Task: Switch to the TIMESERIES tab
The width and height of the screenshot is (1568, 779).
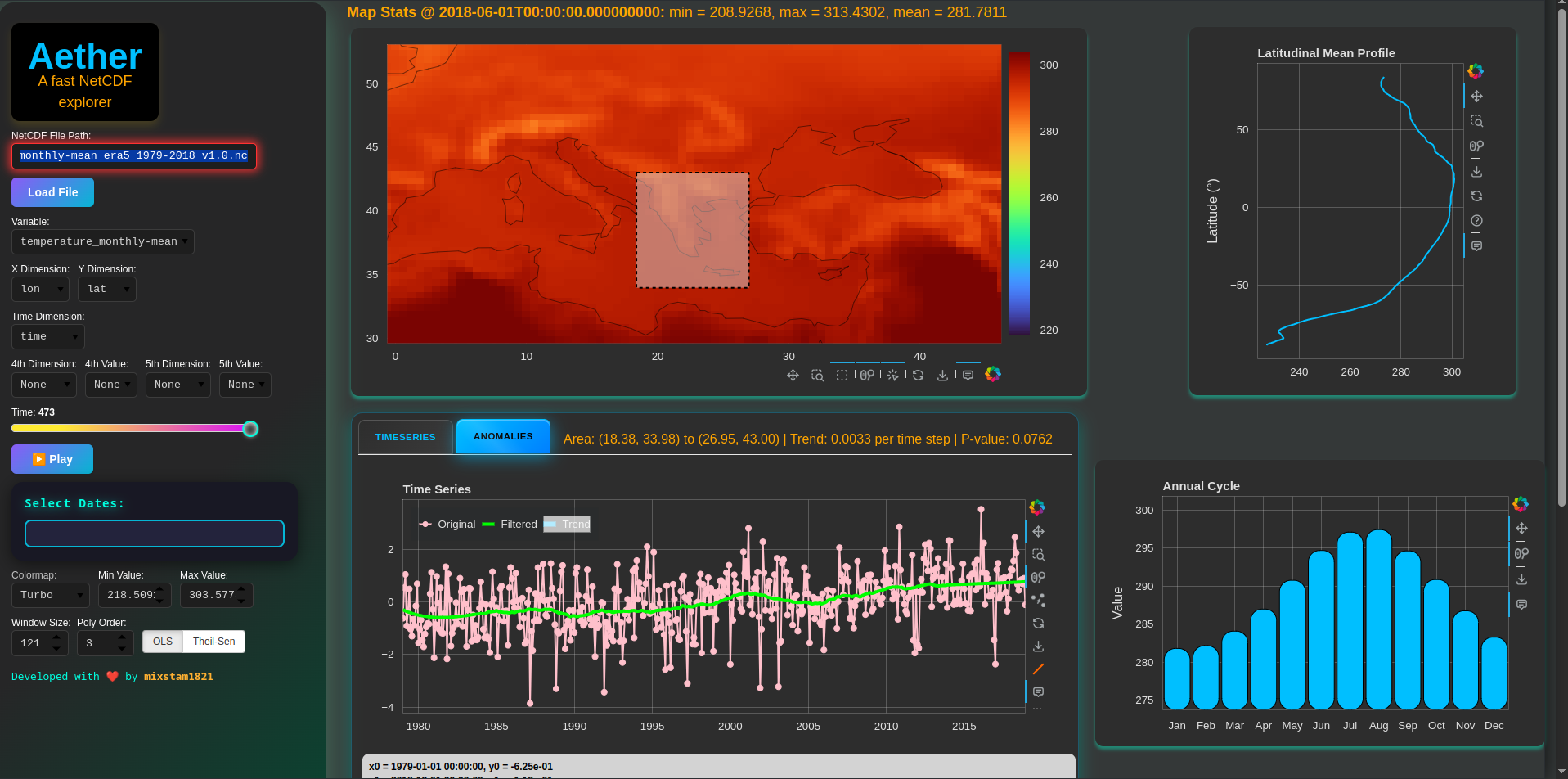Action: [x=405, y=437]
